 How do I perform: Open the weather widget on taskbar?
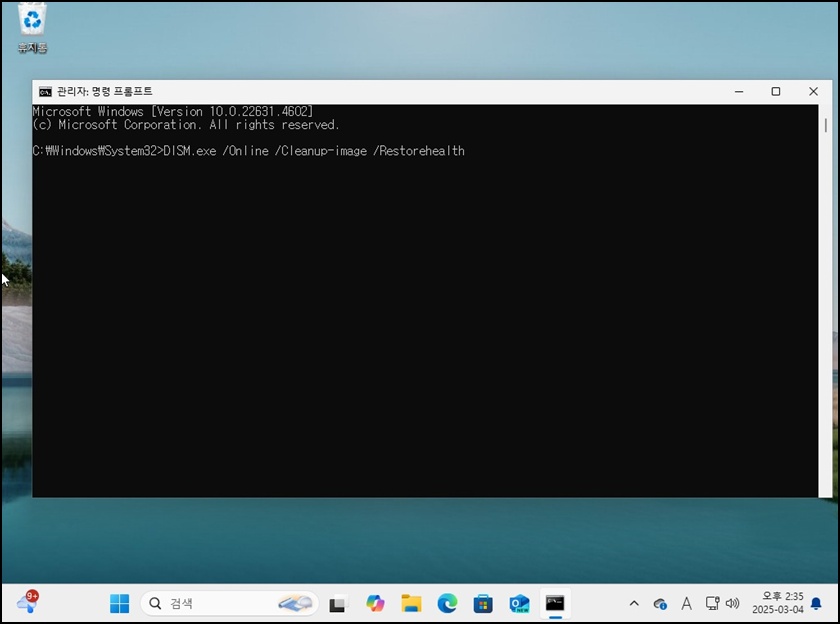click(27, 603)
